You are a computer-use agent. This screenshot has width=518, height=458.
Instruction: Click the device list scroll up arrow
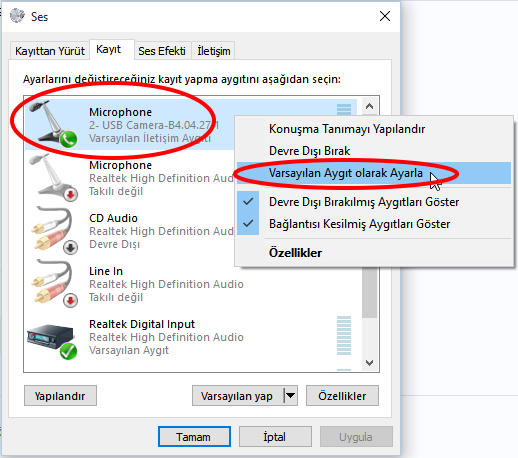(369, 106)
